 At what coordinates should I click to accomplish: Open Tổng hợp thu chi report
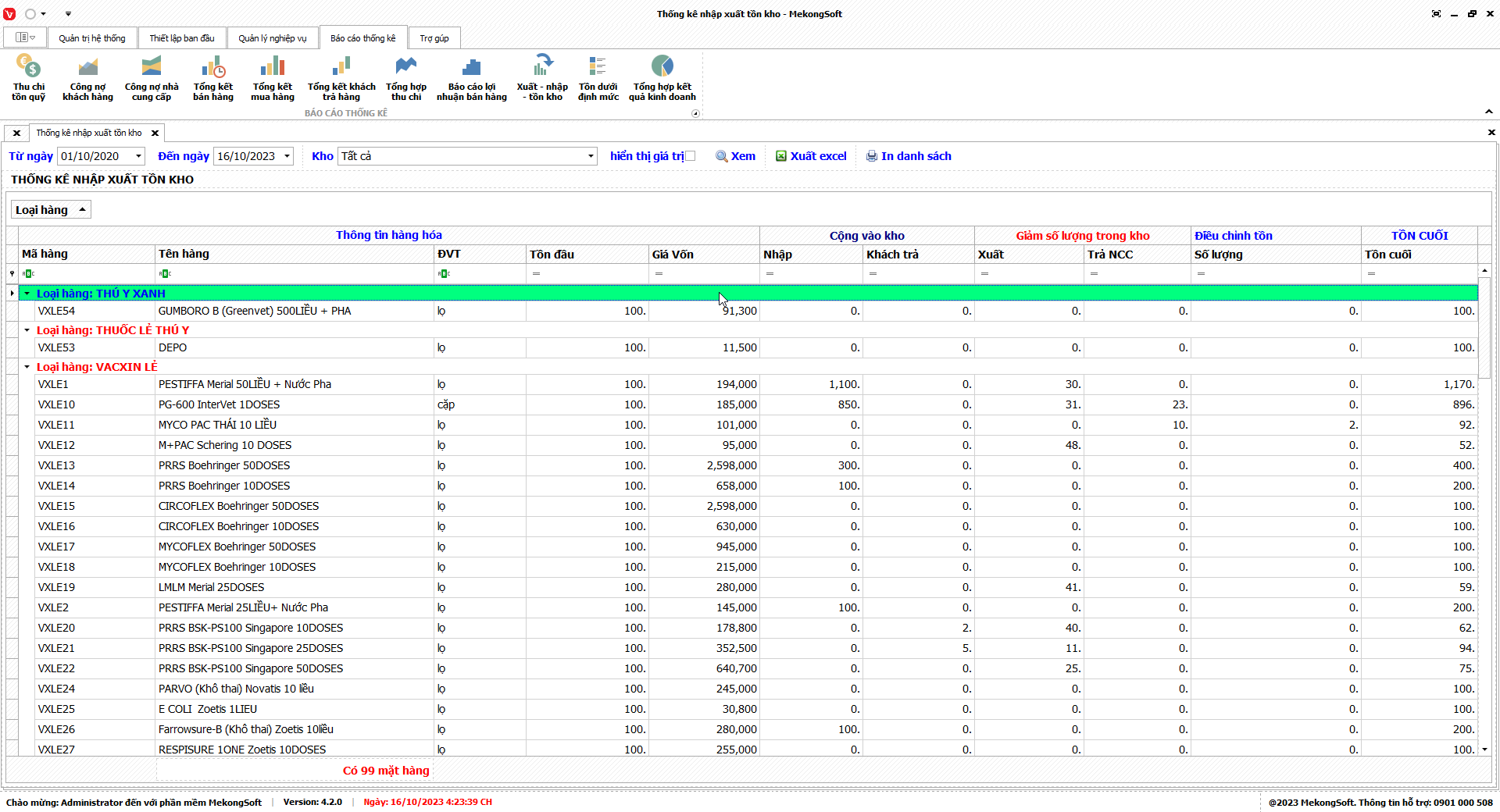pyautogui.click(x=406, y=78)
